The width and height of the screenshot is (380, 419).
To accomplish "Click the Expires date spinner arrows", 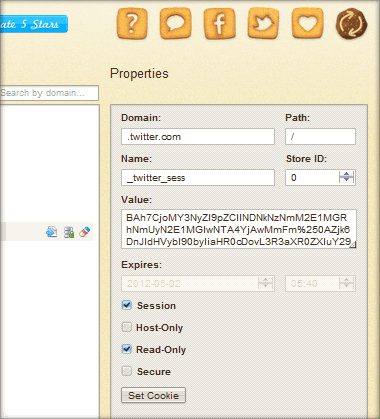I will [x=266, y=283].
